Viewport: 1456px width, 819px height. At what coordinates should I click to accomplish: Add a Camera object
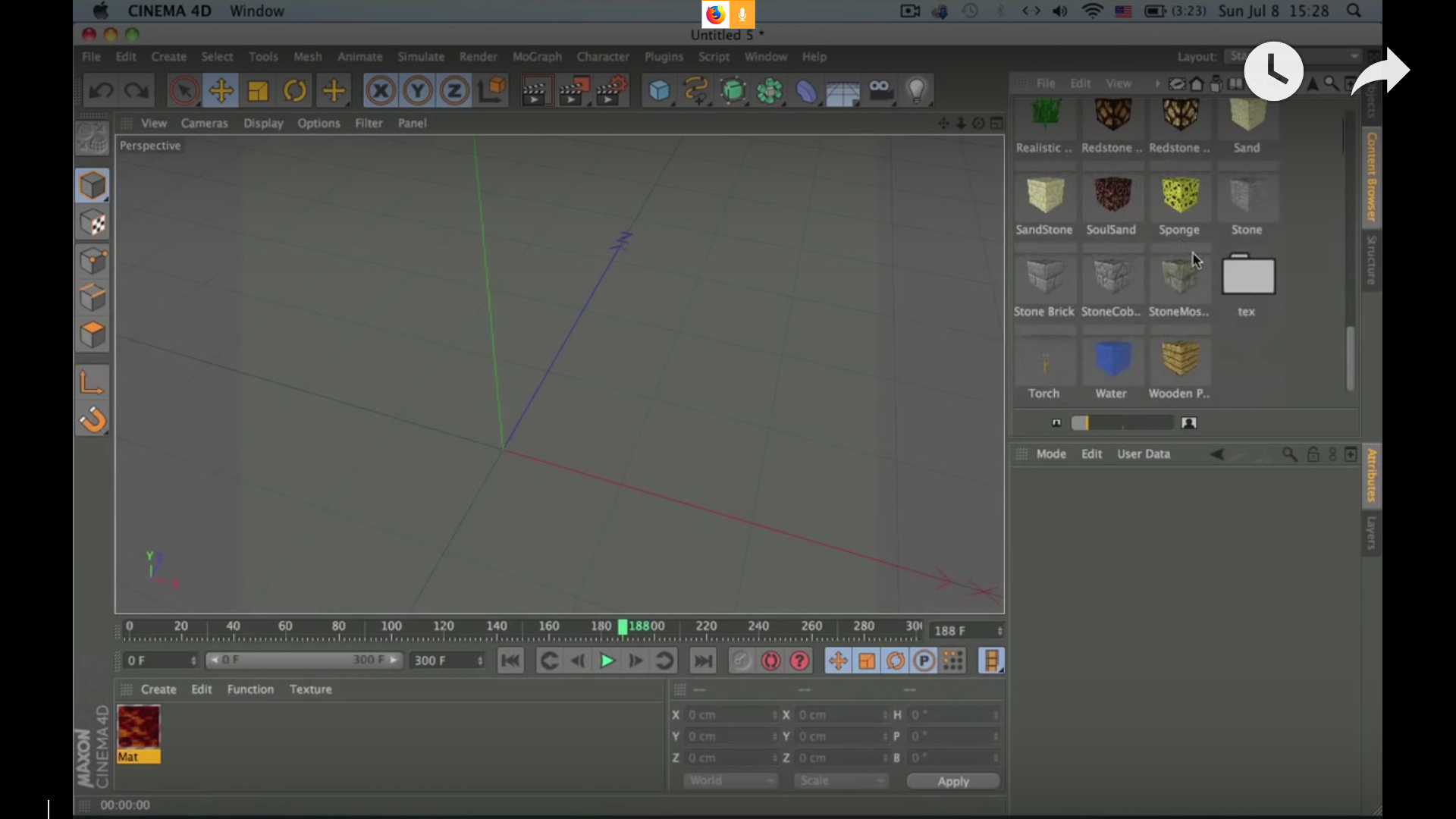880,91
